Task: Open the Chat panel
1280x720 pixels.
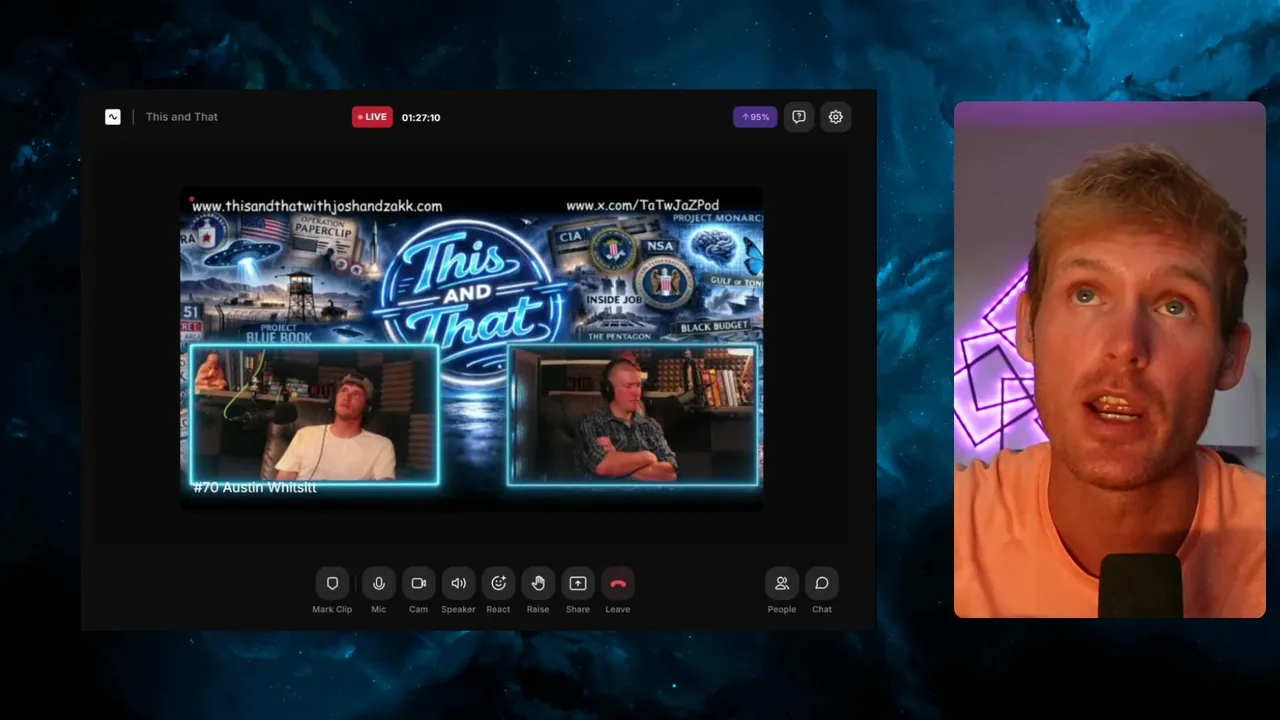Action: (822, 583)
